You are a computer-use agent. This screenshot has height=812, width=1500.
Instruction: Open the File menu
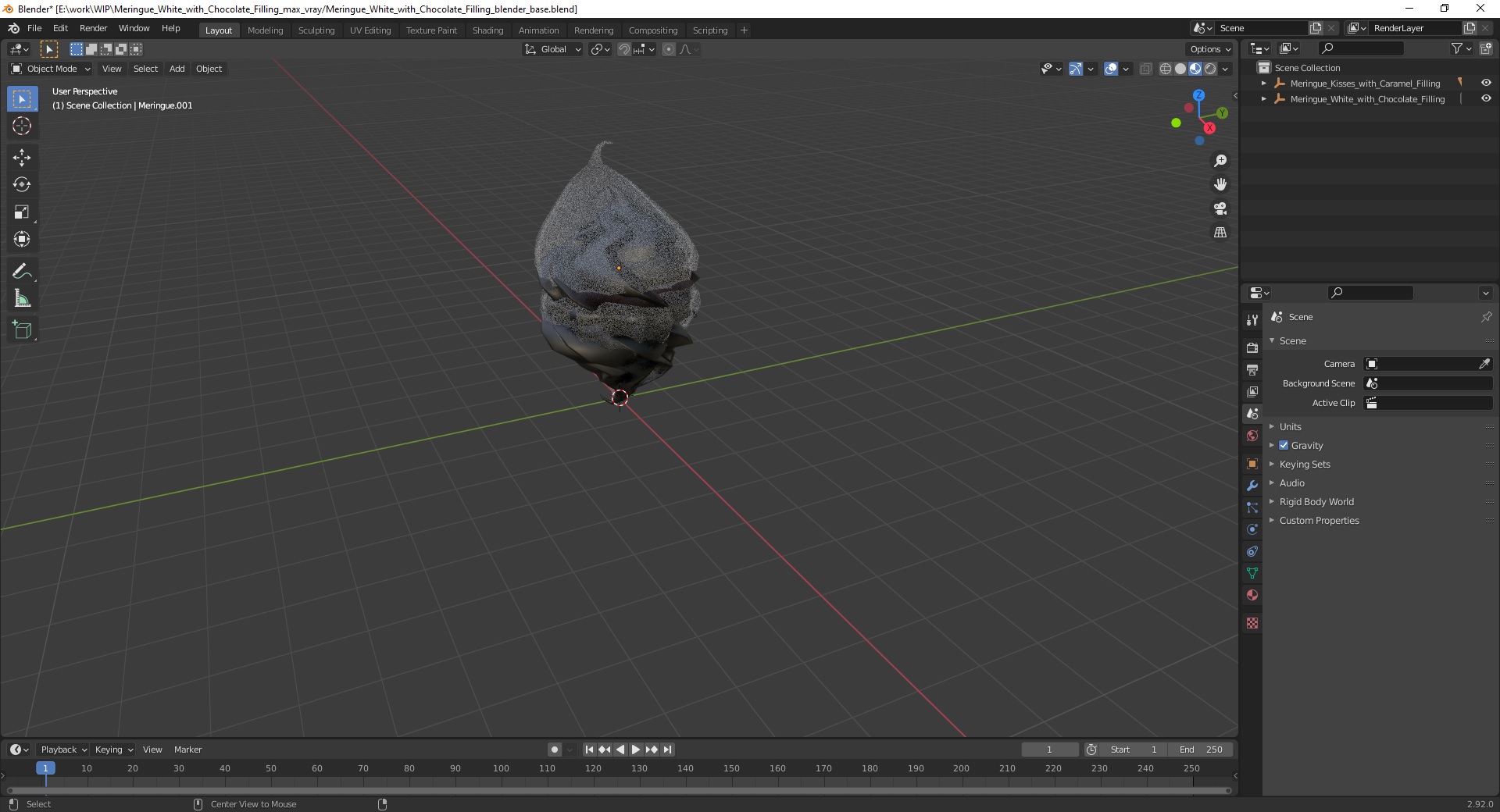tap(34, 28)
